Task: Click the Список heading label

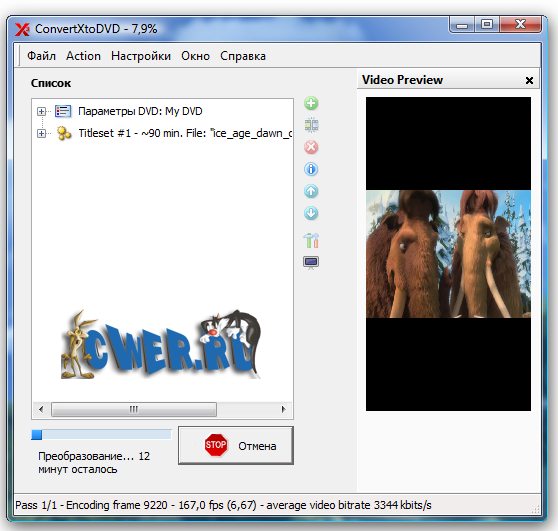Action: pyautogui.click(x=51, y=83)
